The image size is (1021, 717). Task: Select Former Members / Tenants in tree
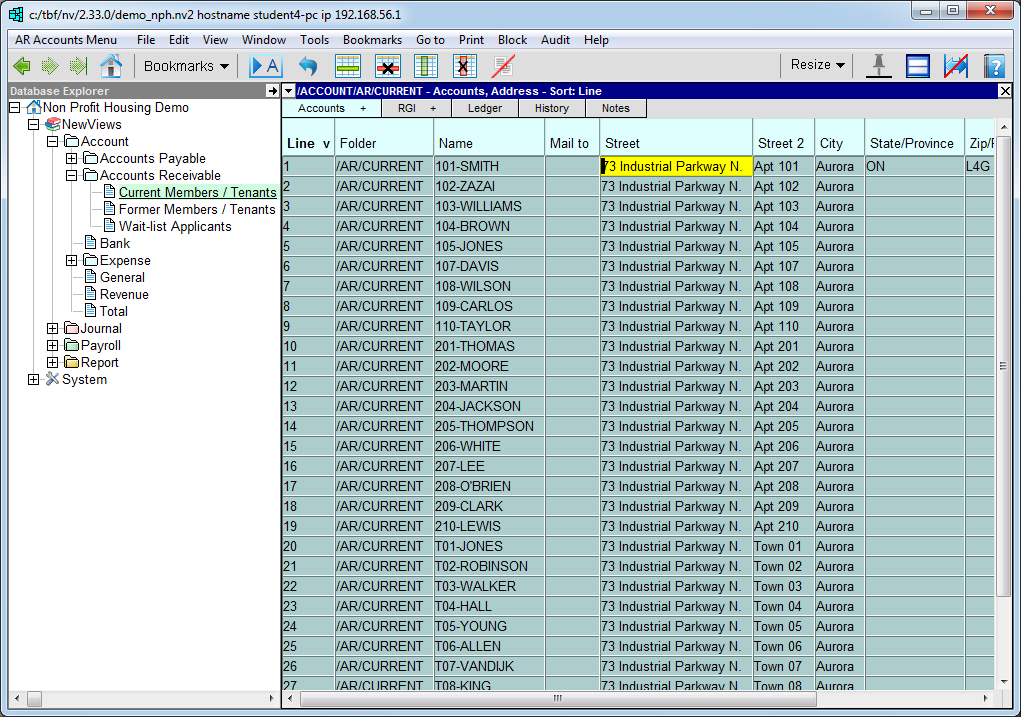197,210
